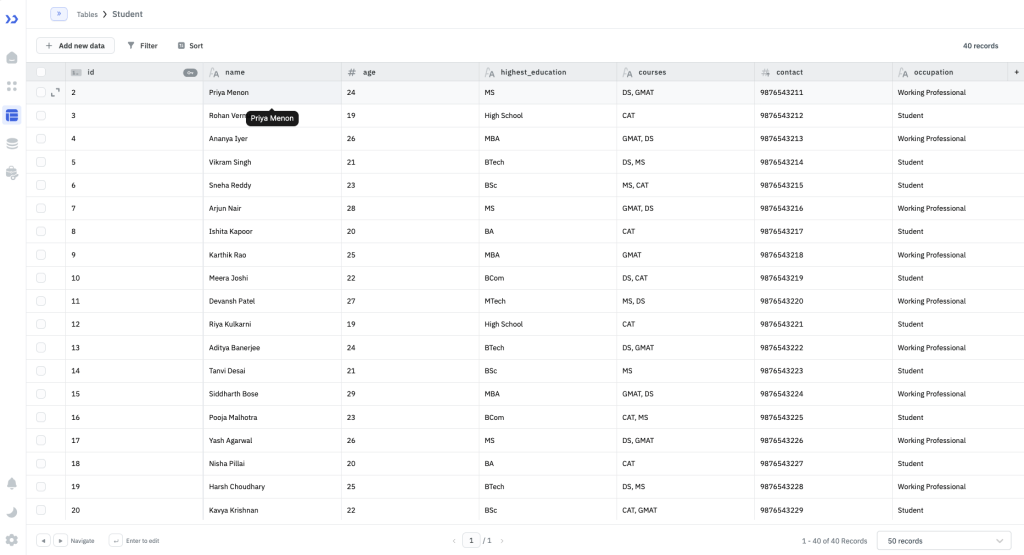Select the checkbox for row id 14
1024x555 pixels.
pyautogui.click(x=41, y=370)
